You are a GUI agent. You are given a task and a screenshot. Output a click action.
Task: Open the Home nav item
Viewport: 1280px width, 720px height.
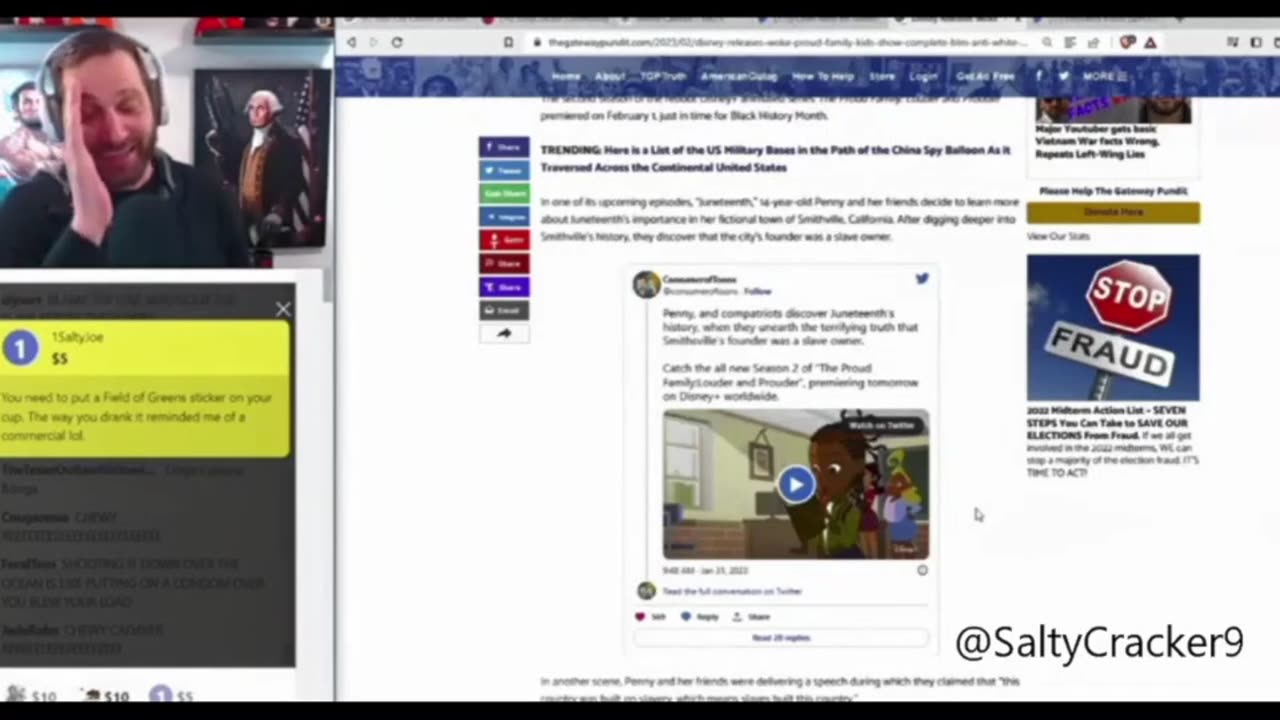(566, 76)
